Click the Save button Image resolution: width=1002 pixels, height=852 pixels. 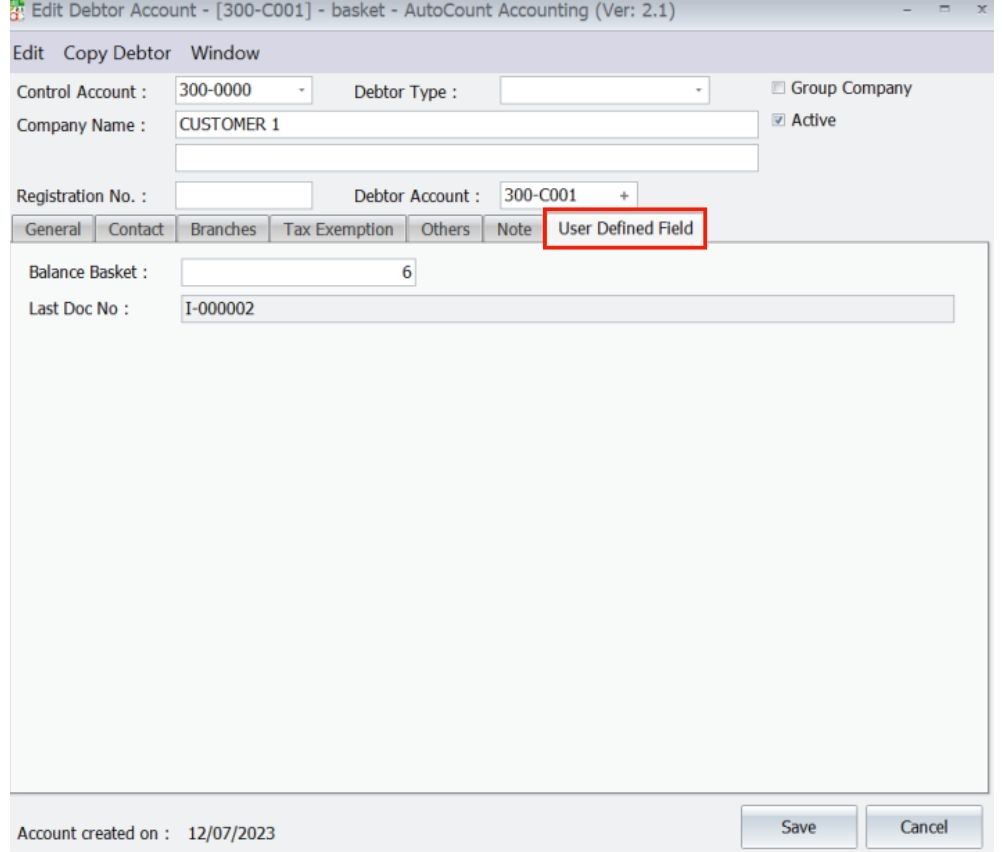coord(799,827)
